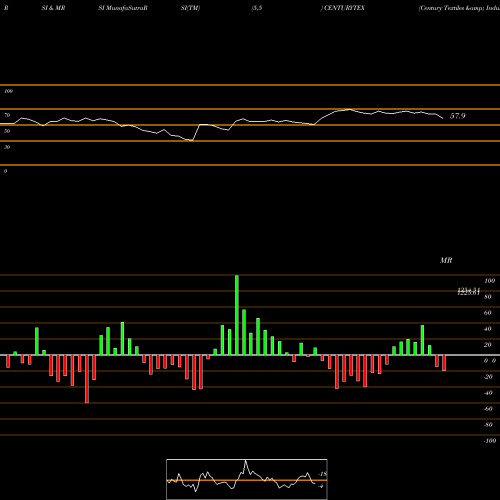Click the Century Textiles company name text
Screen dimensions: 500x500
point(459,8)
